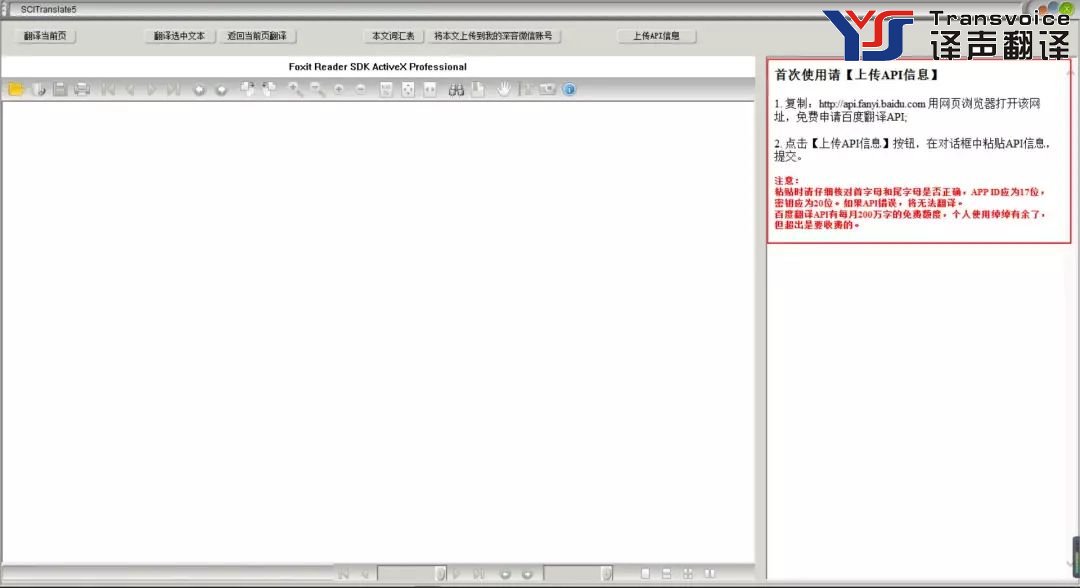The width and height of the screenshot is (1080, 588).
Task: Click previous view circle in bottom status bar
Action: (505, 574)
